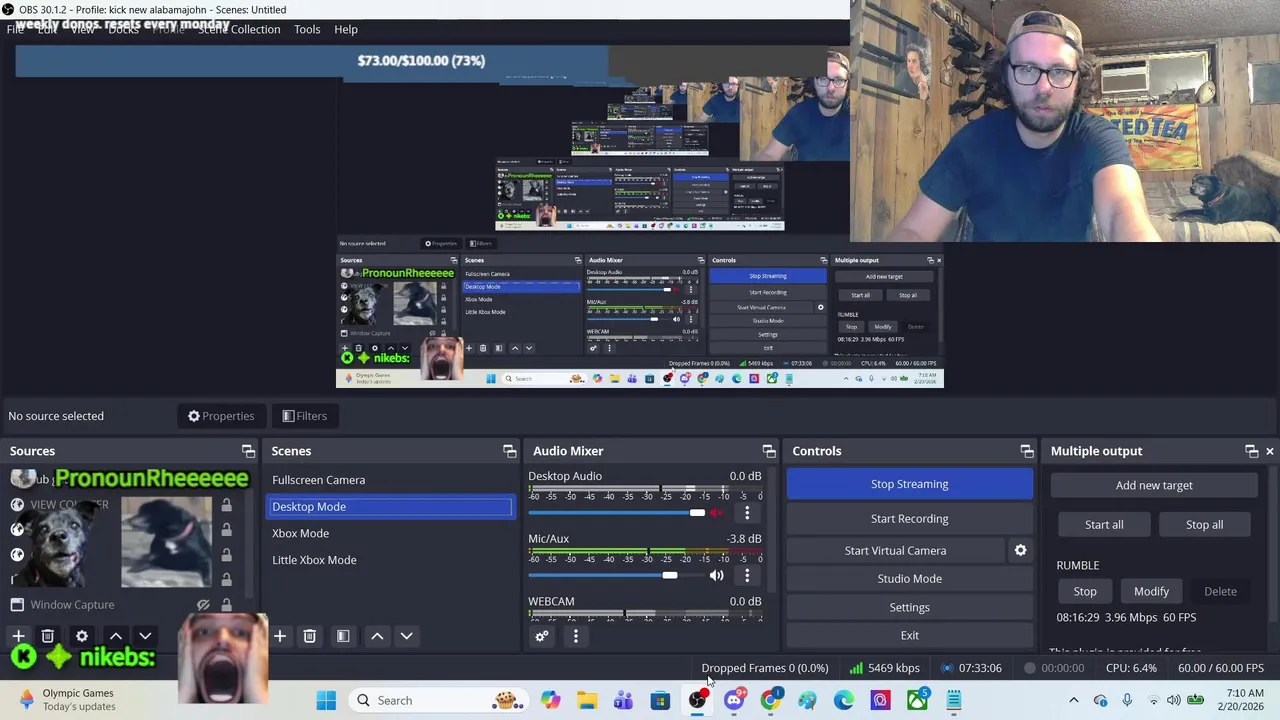Open virtual camera settings gear icon

[1020, 550]
